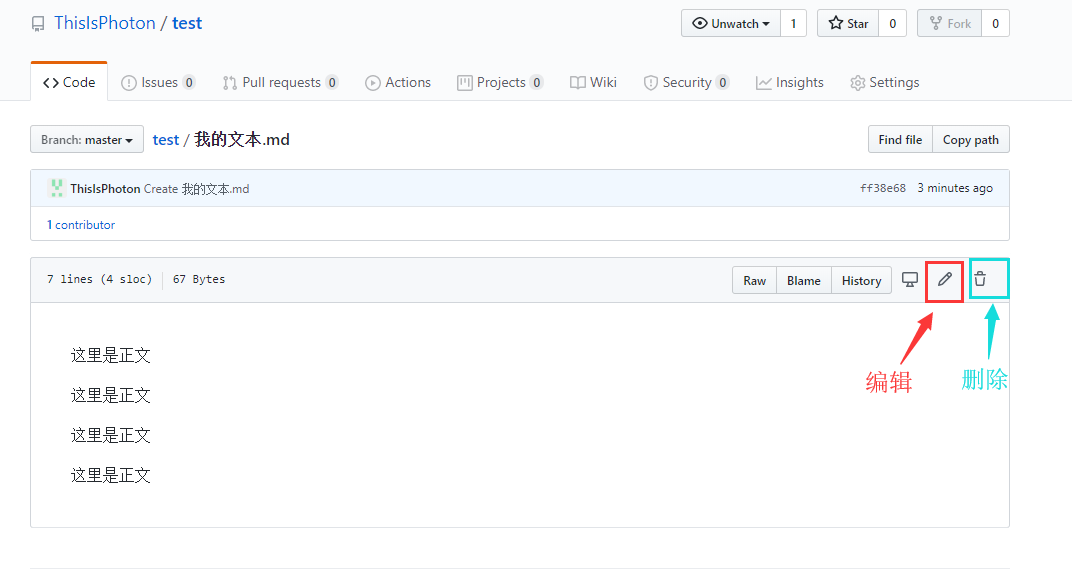Open the Pull requests tab
Image resolution: width=1072 pixels, height=577 pixels.
point(280,82)
